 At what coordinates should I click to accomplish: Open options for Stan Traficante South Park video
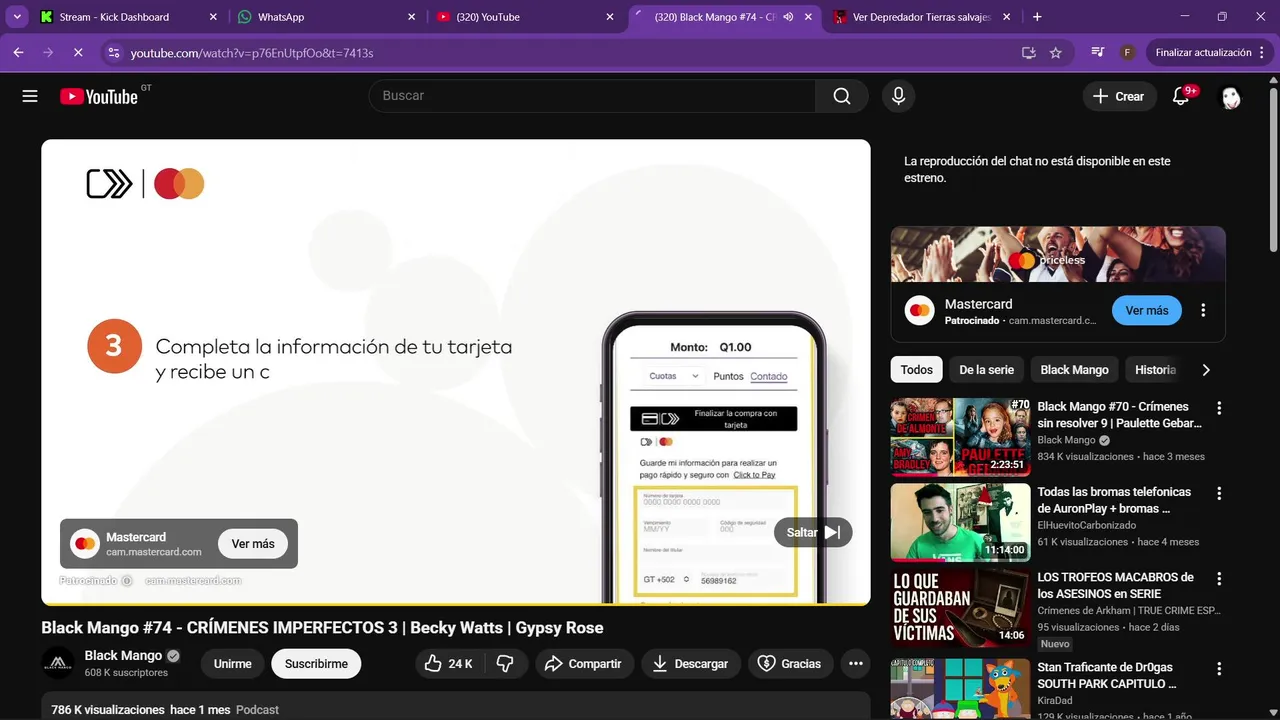1219,669
